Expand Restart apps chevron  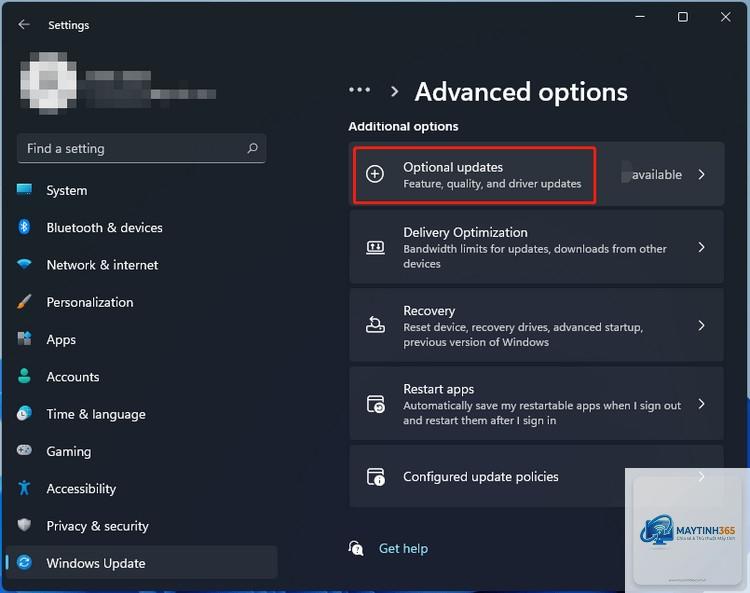701,404
